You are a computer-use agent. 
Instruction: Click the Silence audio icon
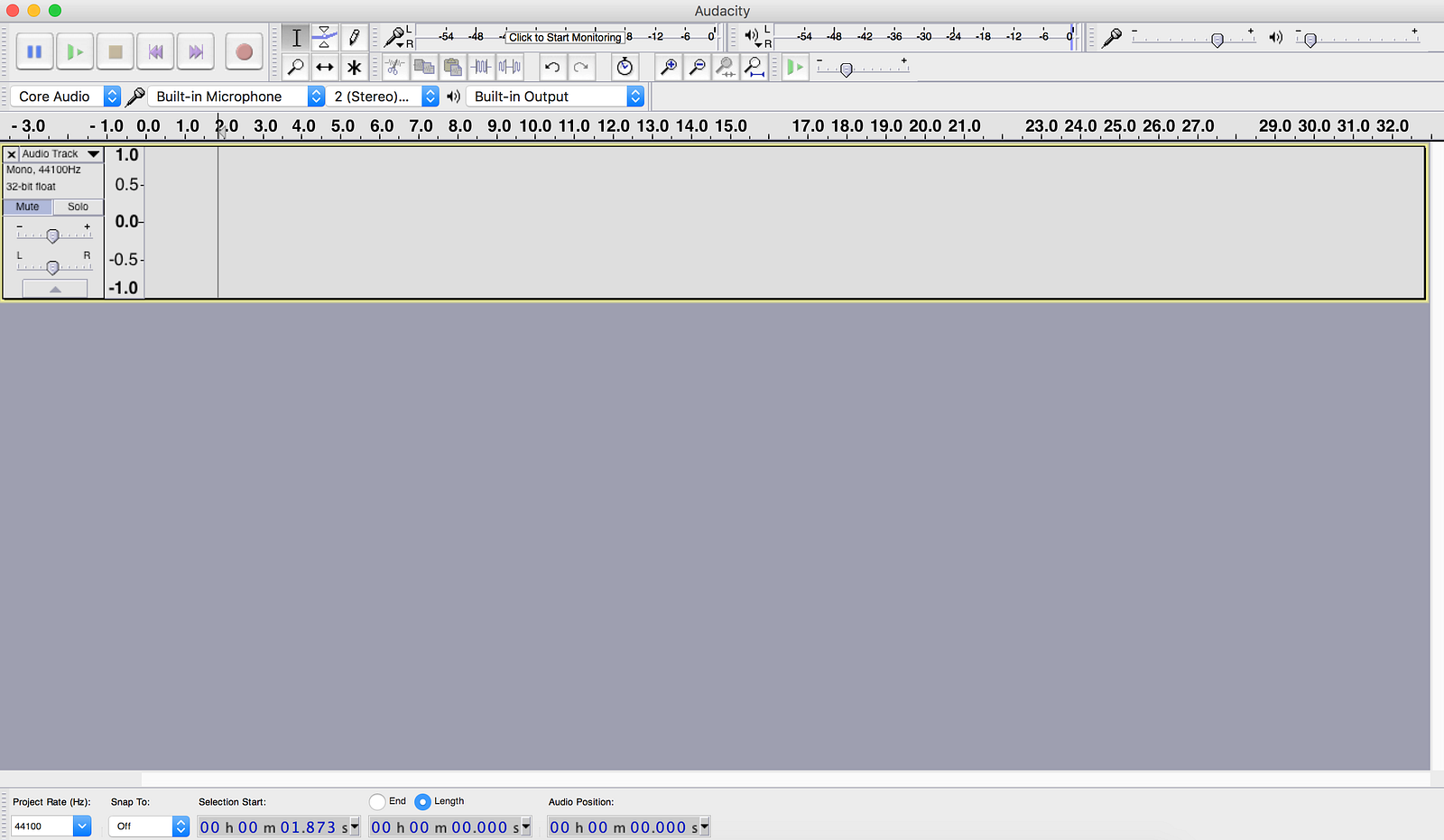click(510, 67)
